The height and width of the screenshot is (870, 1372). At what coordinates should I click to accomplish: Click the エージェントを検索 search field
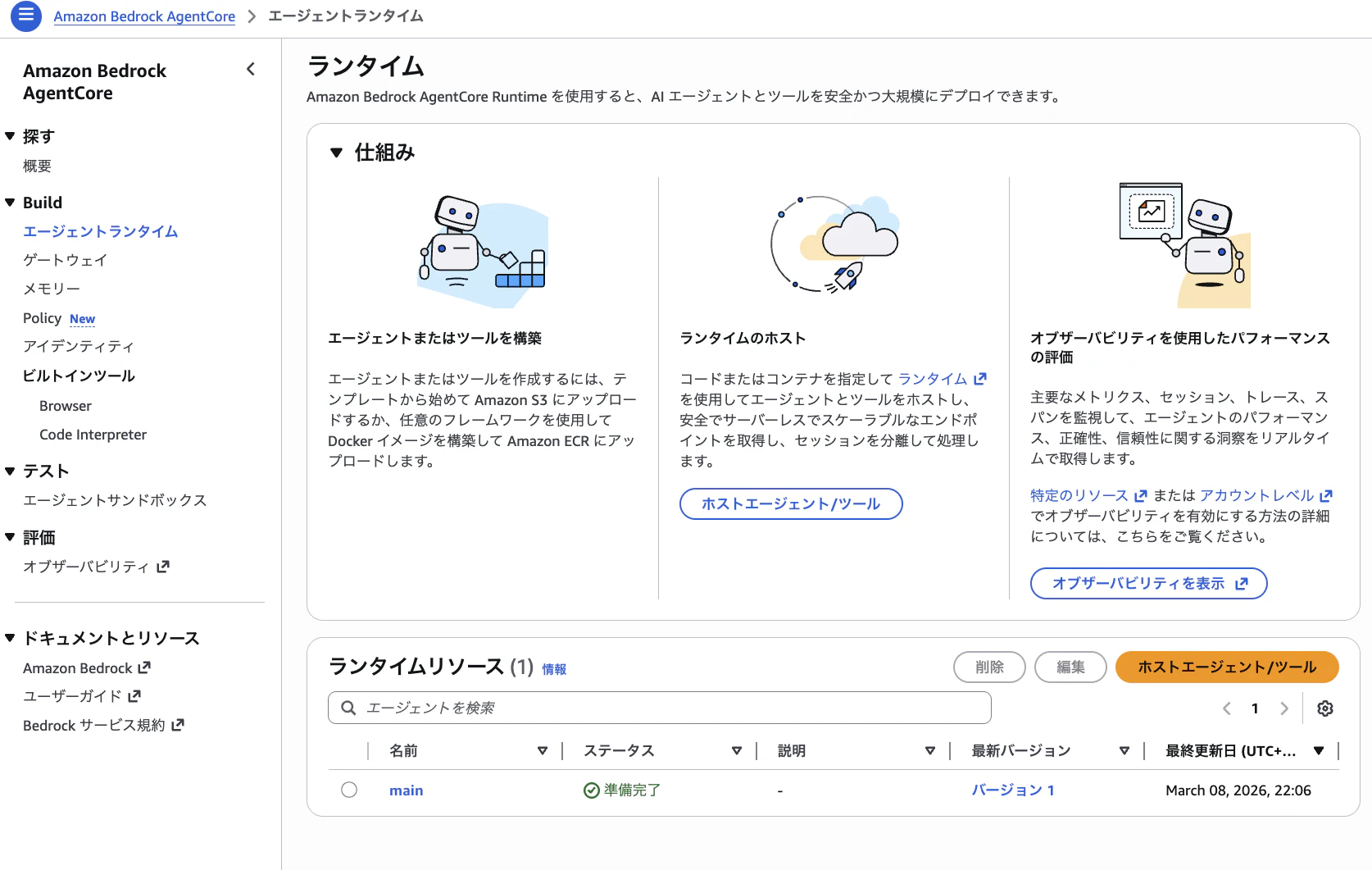[656, 708]
